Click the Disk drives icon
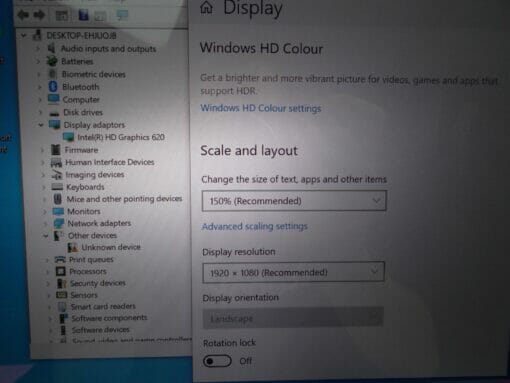Screen dimensions: 510x383 coord(54,113)
